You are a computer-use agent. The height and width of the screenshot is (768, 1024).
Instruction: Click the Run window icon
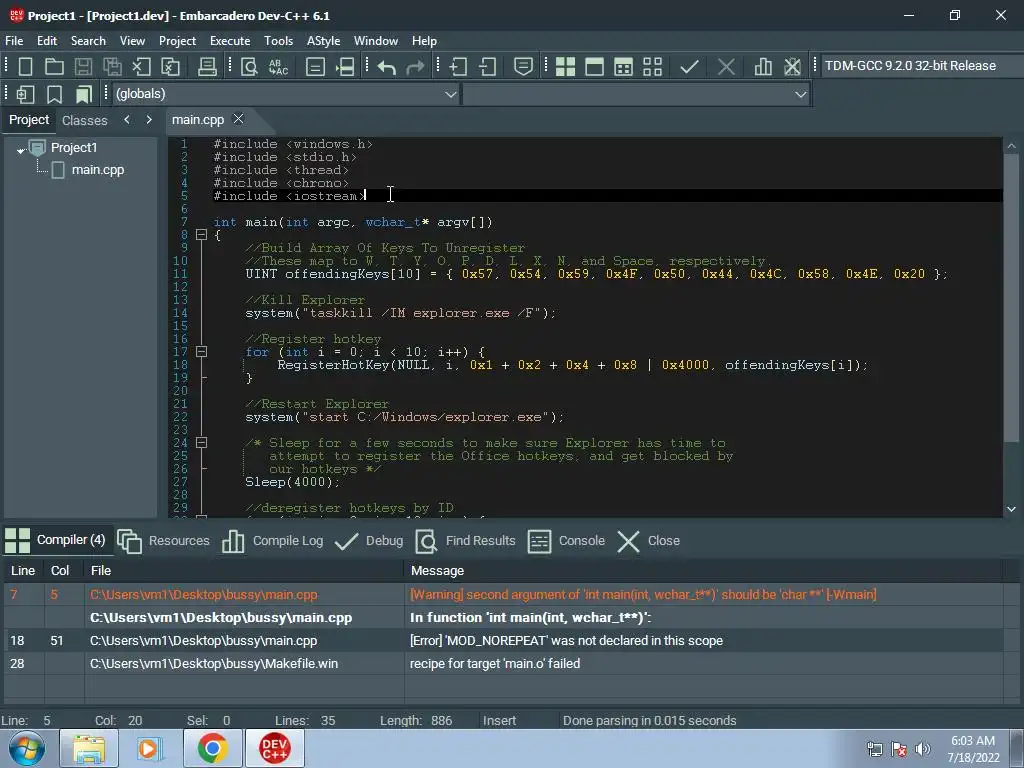(594, 67)
